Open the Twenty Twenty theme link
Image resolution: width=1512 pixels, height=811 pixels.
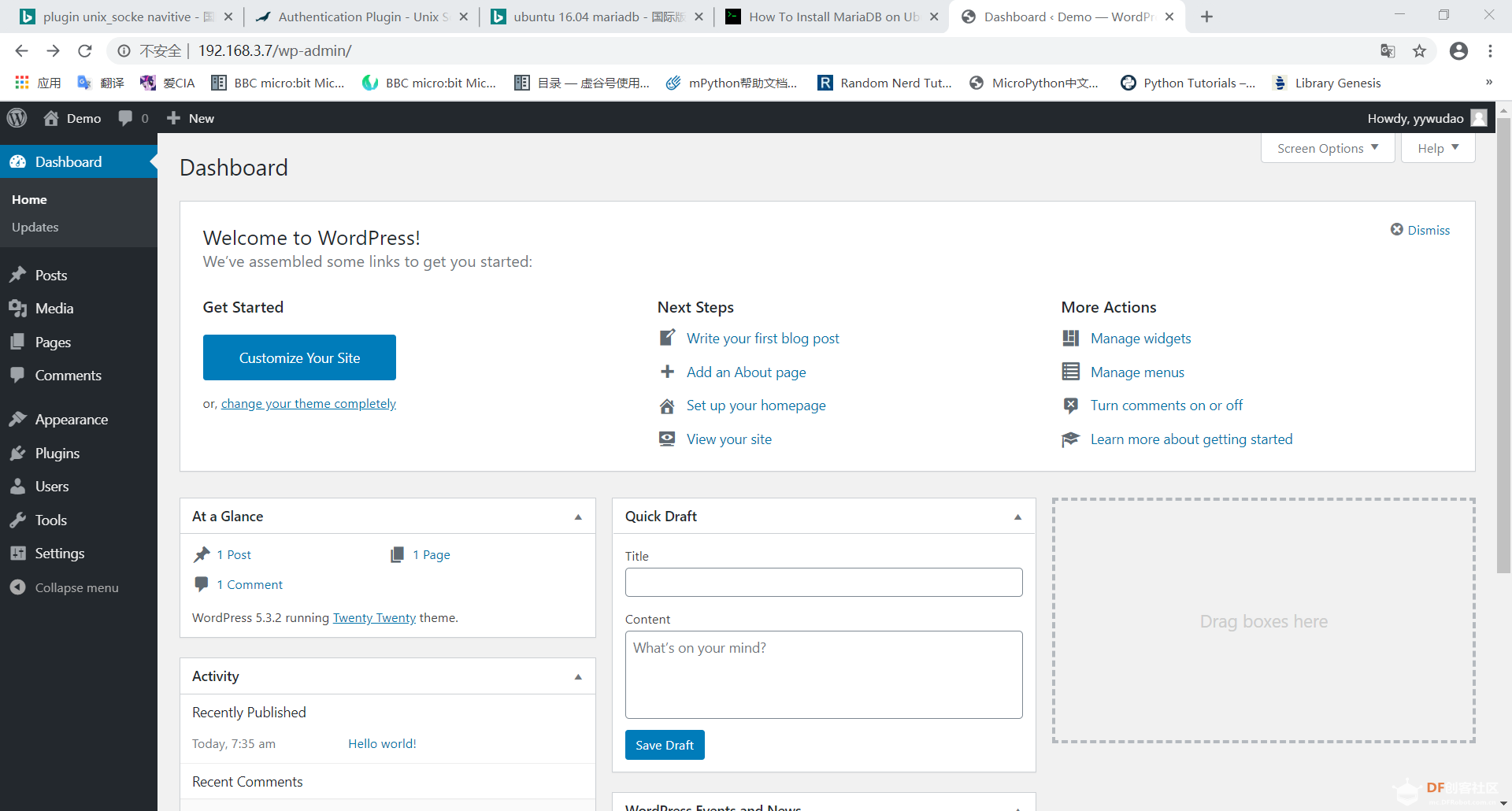click(x=374, y=618)
